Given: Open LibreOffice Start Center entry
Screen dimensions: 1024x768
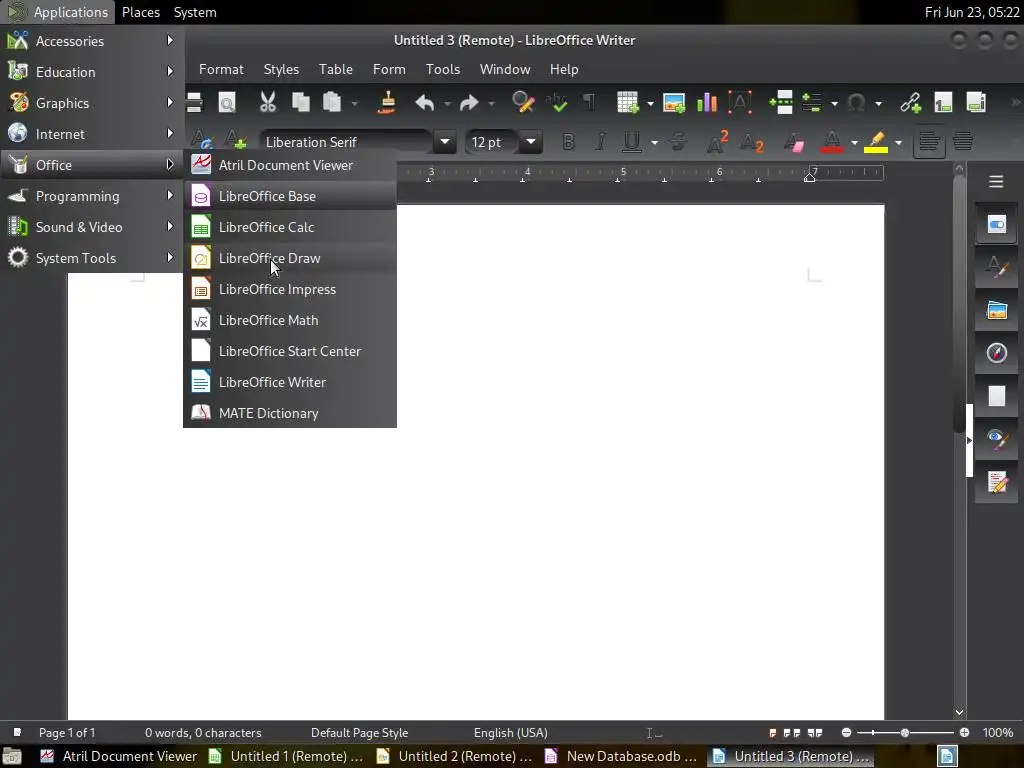Looking at the screenshot, I should [290, 351].
